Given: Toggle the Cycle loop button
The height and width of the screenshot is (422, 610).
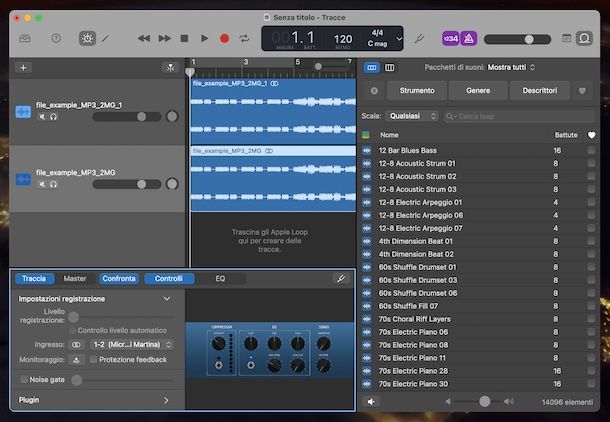Looking at the screenshot, I should click(x=244, y=39).
